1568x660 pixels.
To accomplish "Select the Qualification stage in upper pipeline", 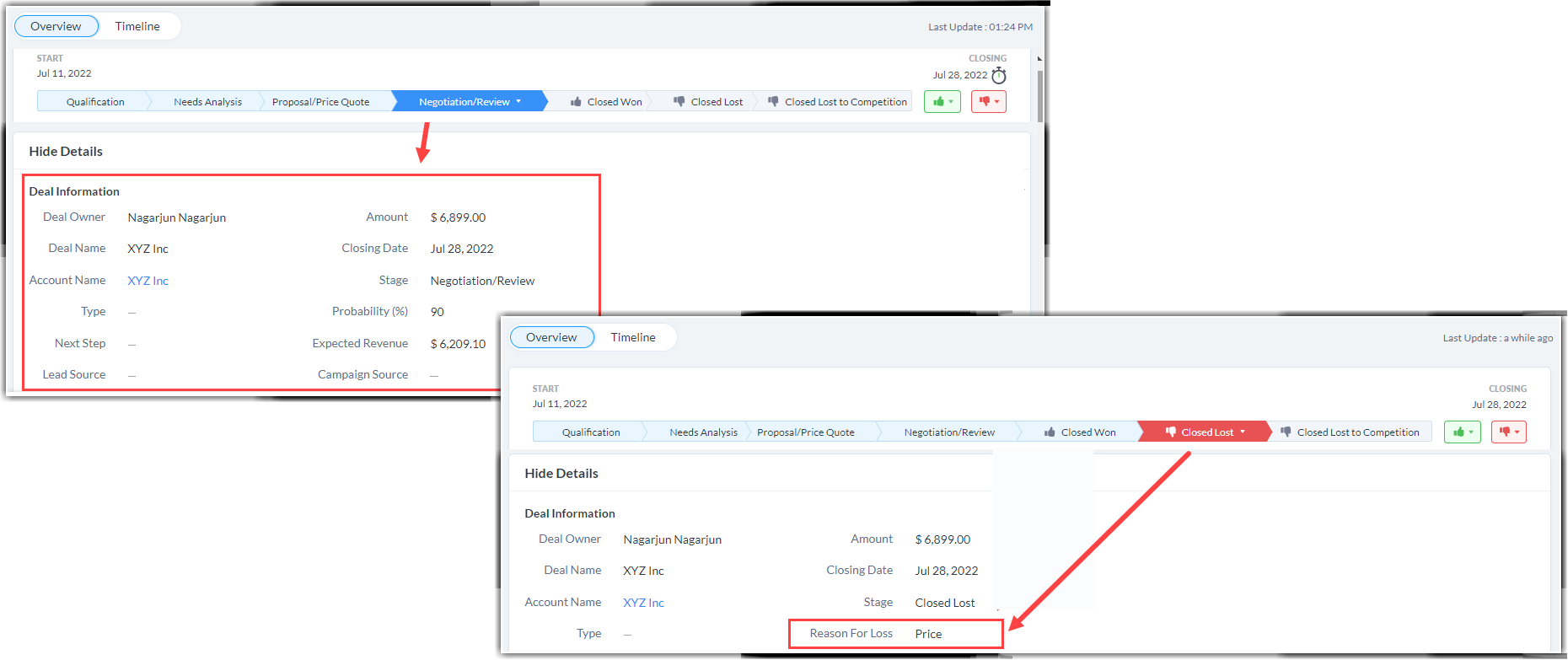I will (x=95, y=102).
